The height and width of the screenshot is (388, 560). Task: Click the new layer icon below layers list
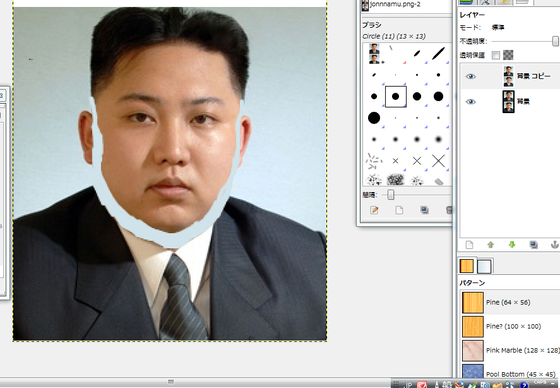[x=469, y=245]
